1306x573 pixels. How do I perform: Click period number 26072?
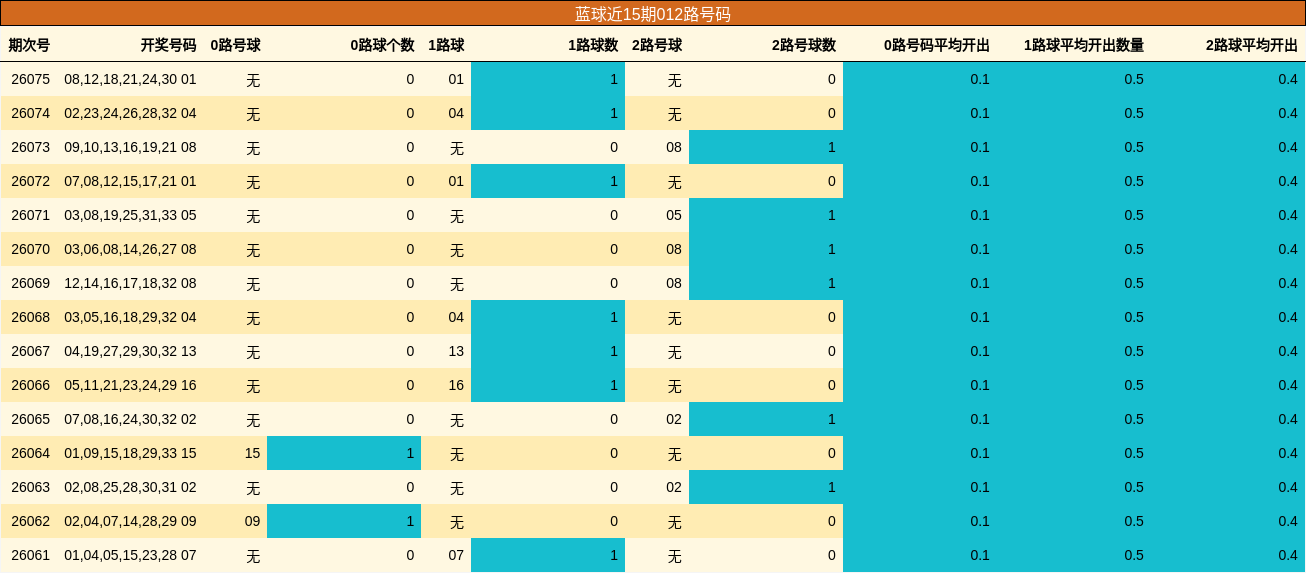(x=30, y=181)
